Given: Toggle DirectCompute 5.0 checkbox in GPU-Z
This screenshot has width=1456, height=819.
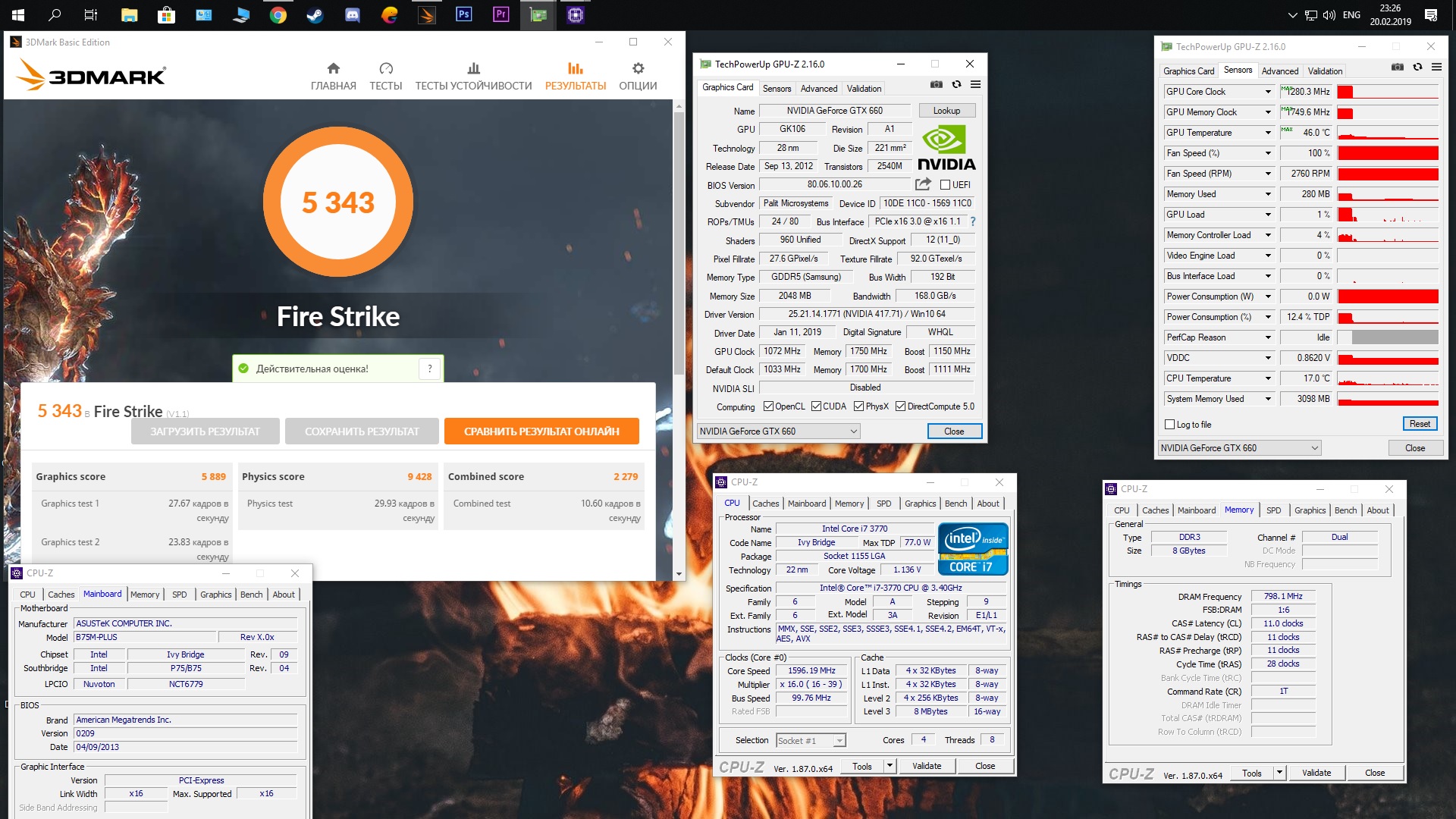Looking at the screenshot, I should pos(900,406).
